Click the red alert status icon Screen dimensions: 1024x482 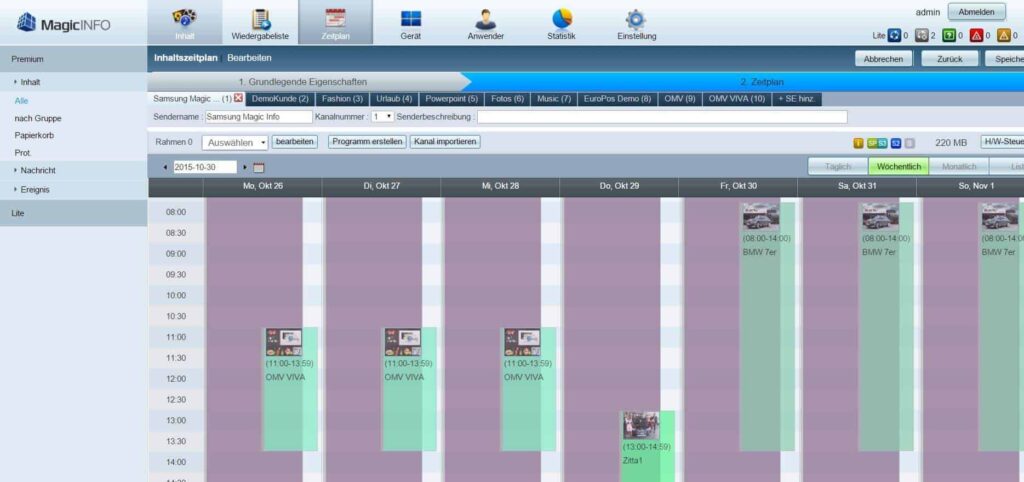tap(976, 35)
